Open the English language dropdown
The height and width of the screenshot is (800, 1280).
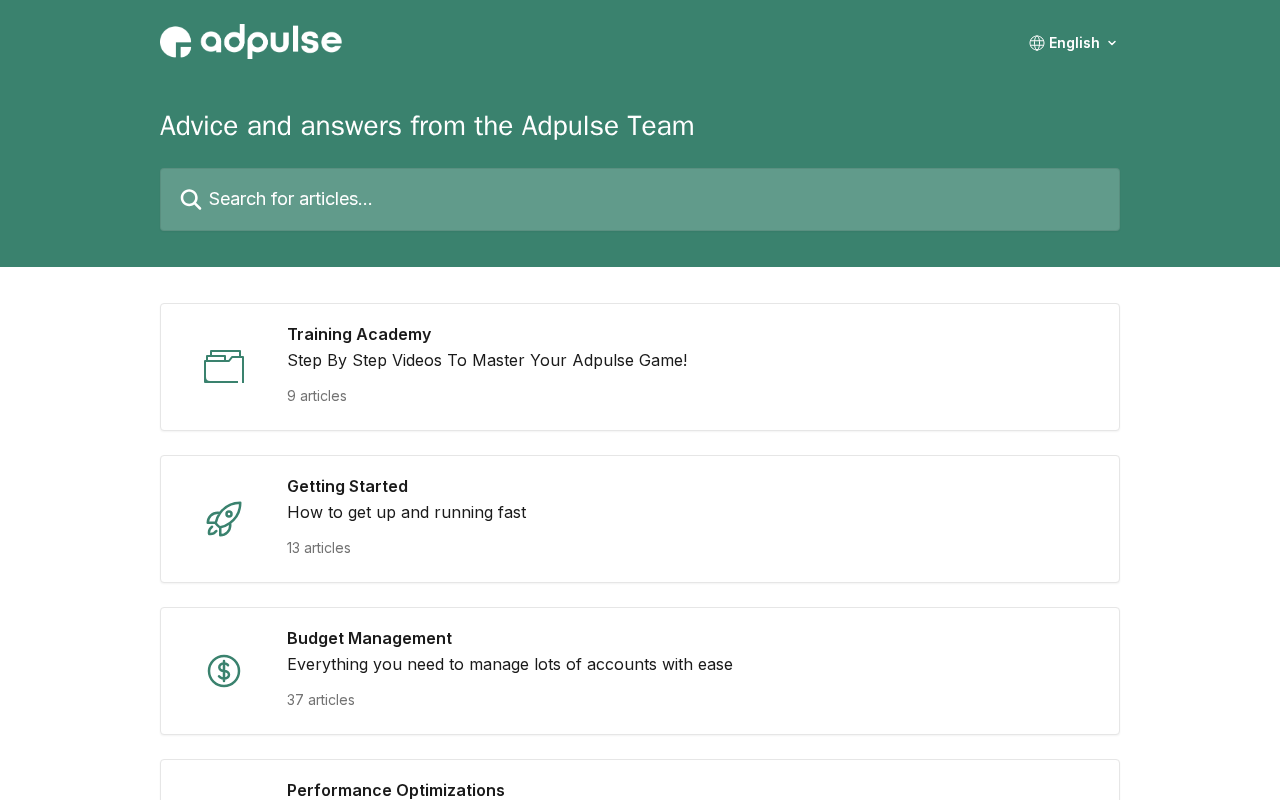tap(1074, 43)
